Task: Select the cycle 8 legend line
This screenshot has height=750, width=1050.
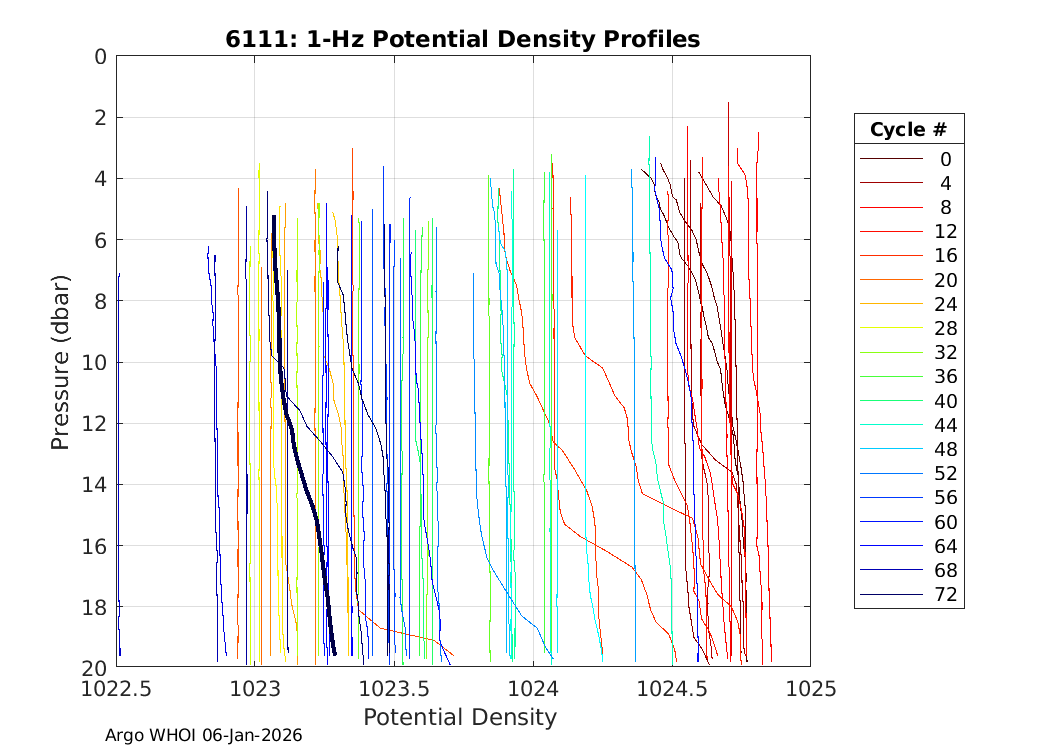Action: click(890, 208)
